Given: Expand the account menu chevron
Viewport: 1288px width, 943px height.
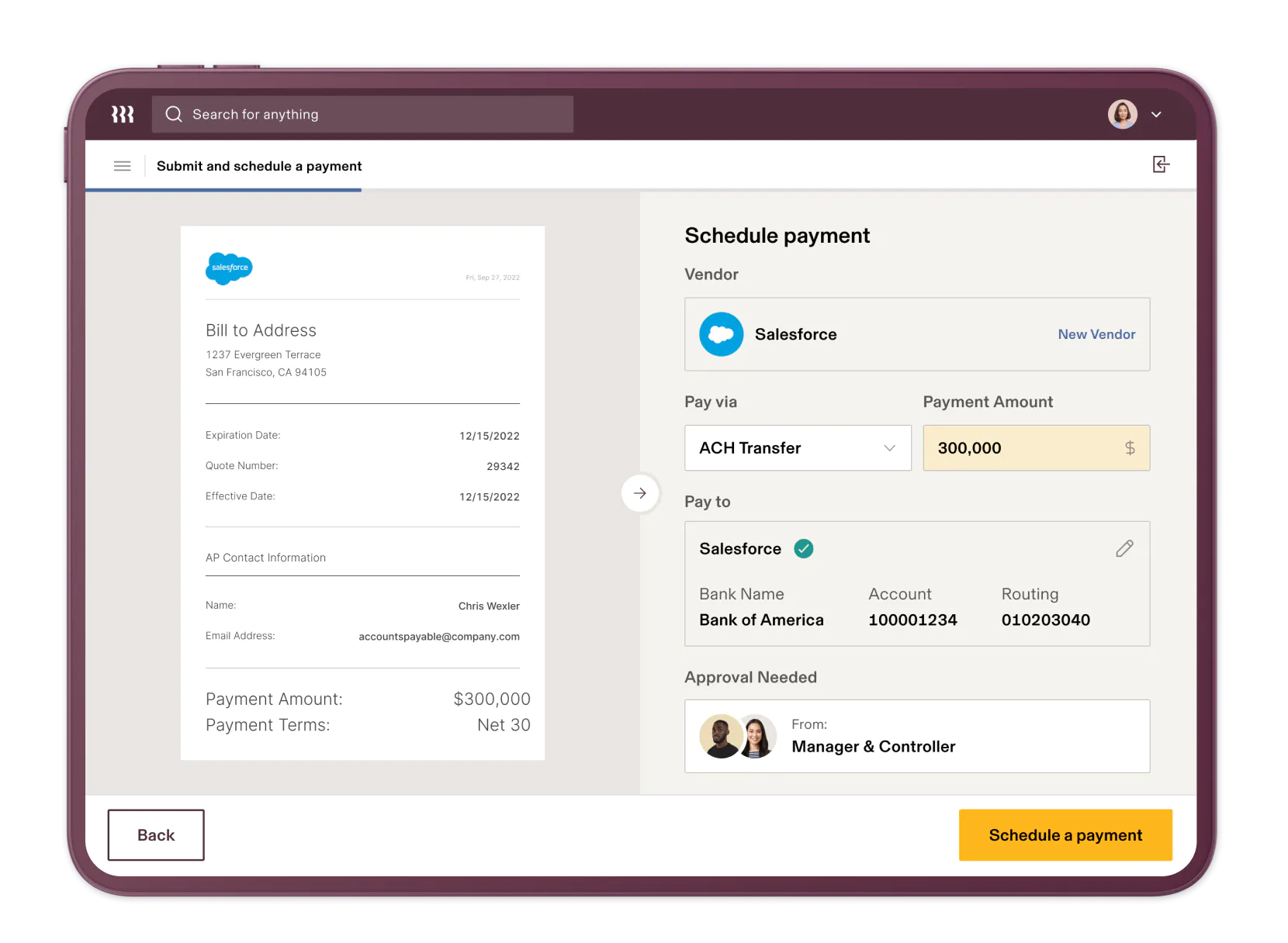Looking at the screenshot, I should pyautogui.click(x=1156, y=115).
